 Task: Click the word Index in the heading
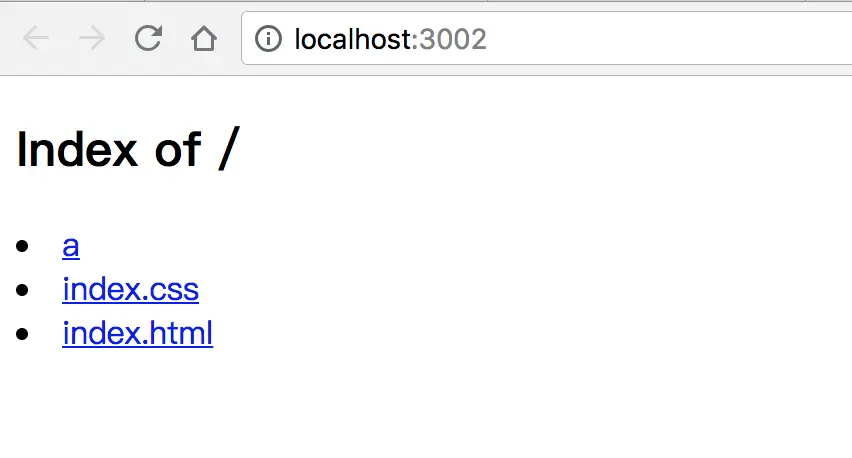(77, 149)
